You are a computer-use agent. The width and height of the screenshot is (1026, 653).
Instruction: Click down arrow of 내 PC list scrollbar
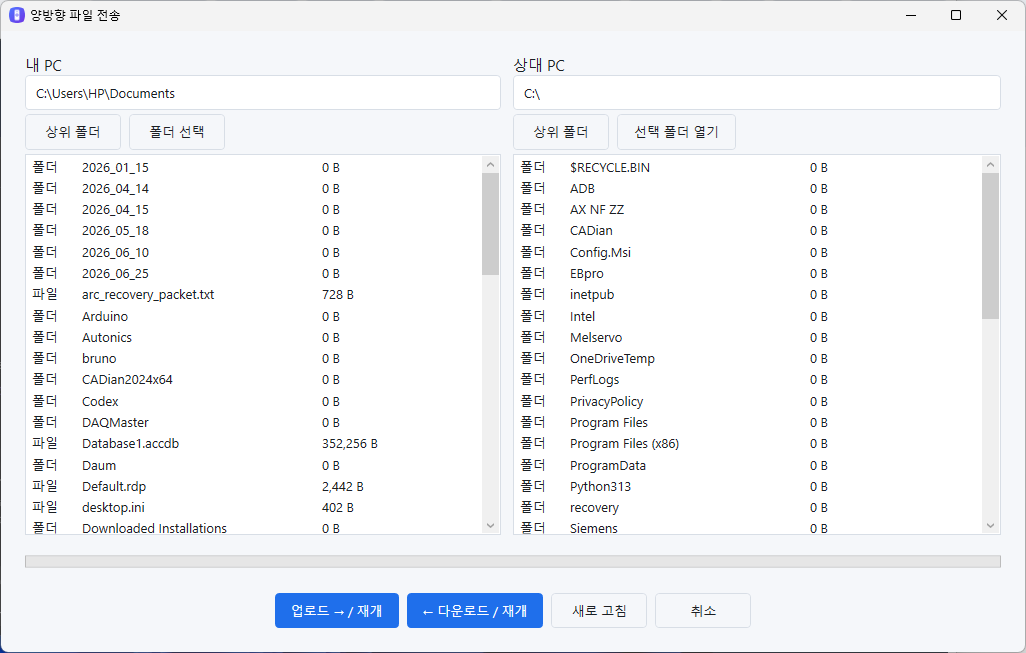491,525
